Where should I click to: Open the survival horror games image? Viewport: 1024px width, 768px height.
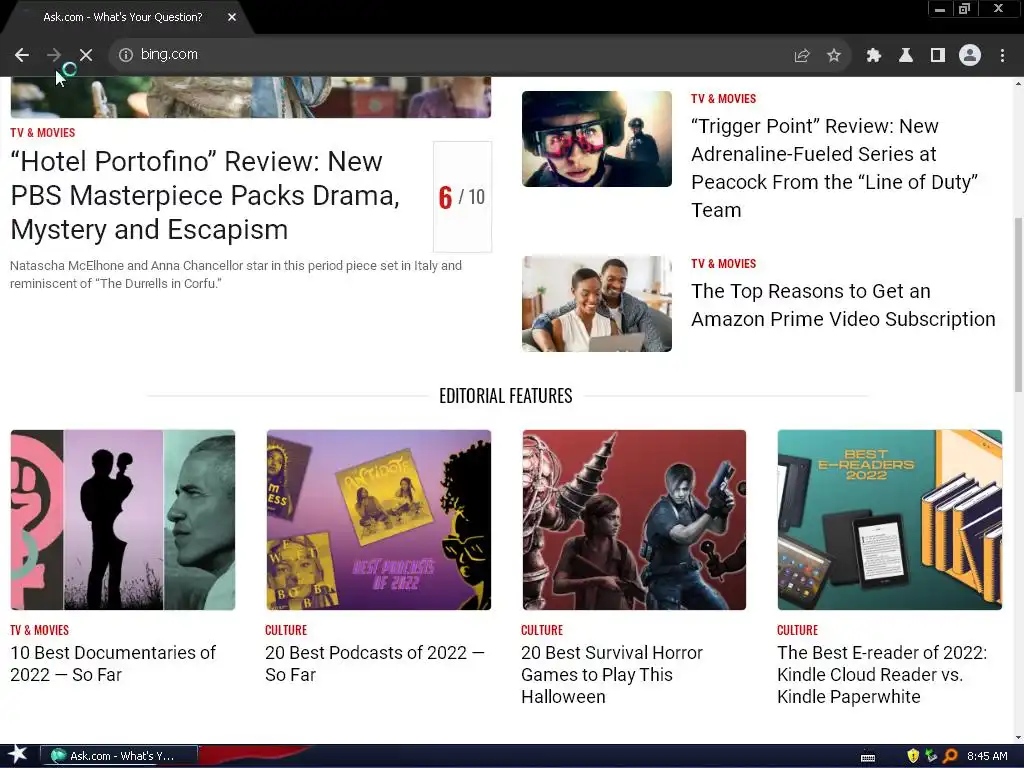634,520
